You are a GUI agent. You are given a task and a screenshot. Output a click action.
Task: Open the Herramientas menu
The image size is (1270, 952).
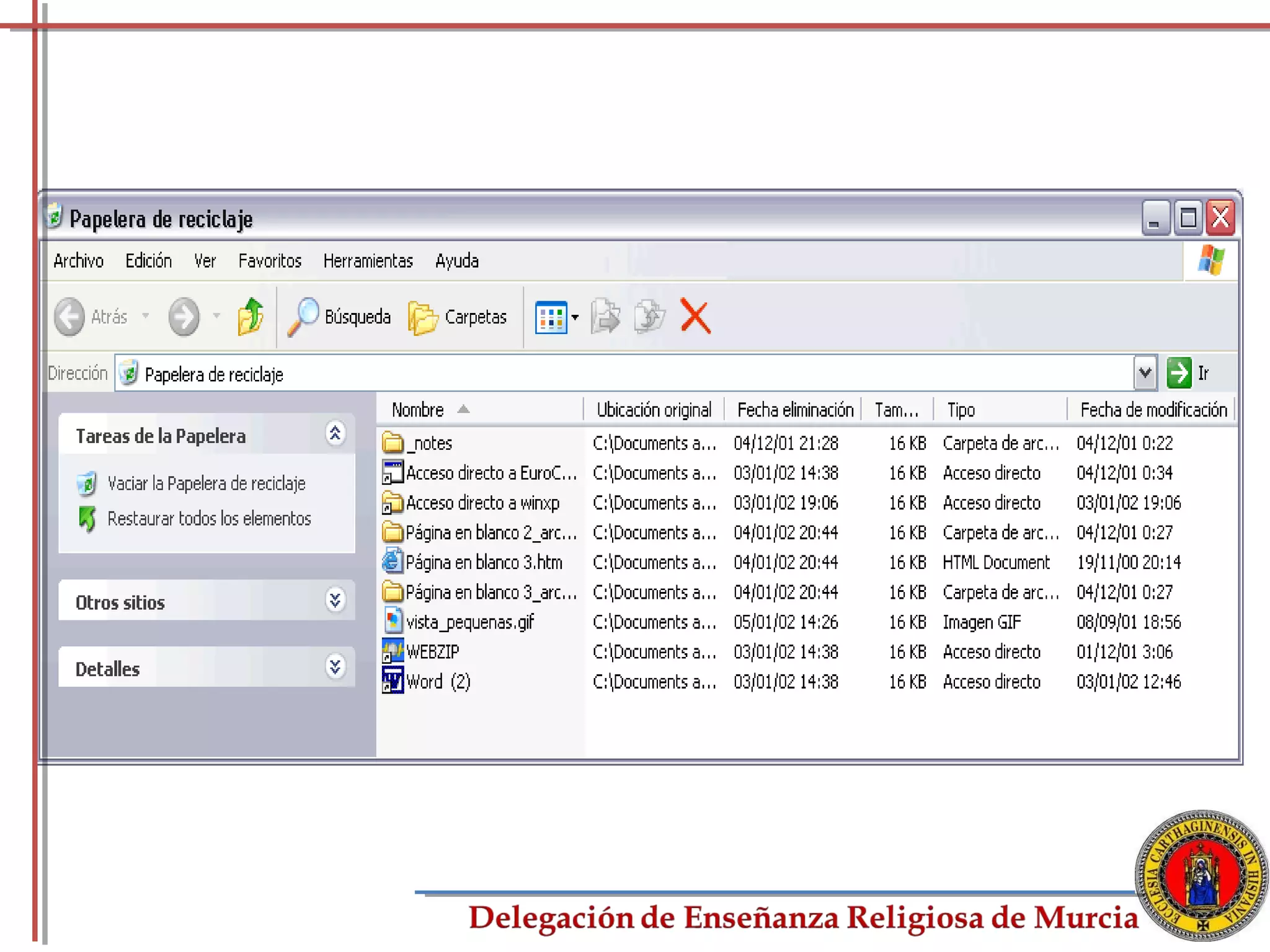click(368, 261)
